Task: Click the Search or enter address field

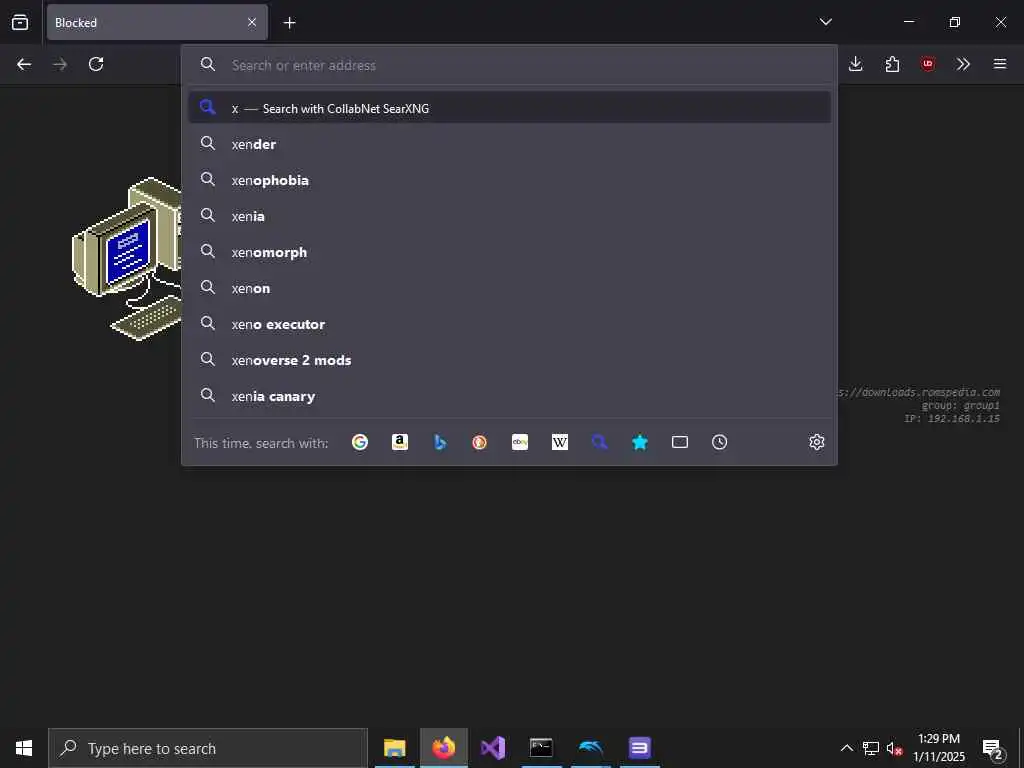Action: coord(509,65)
